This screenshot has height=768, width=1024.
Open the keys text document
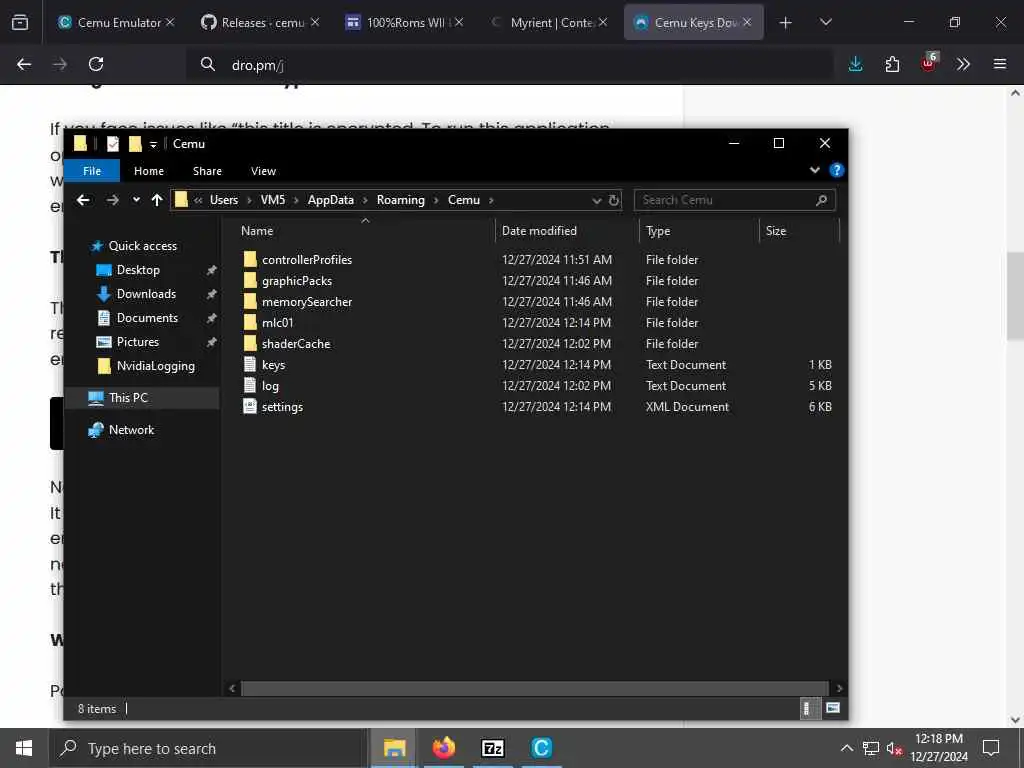click(x=274, y=365)
